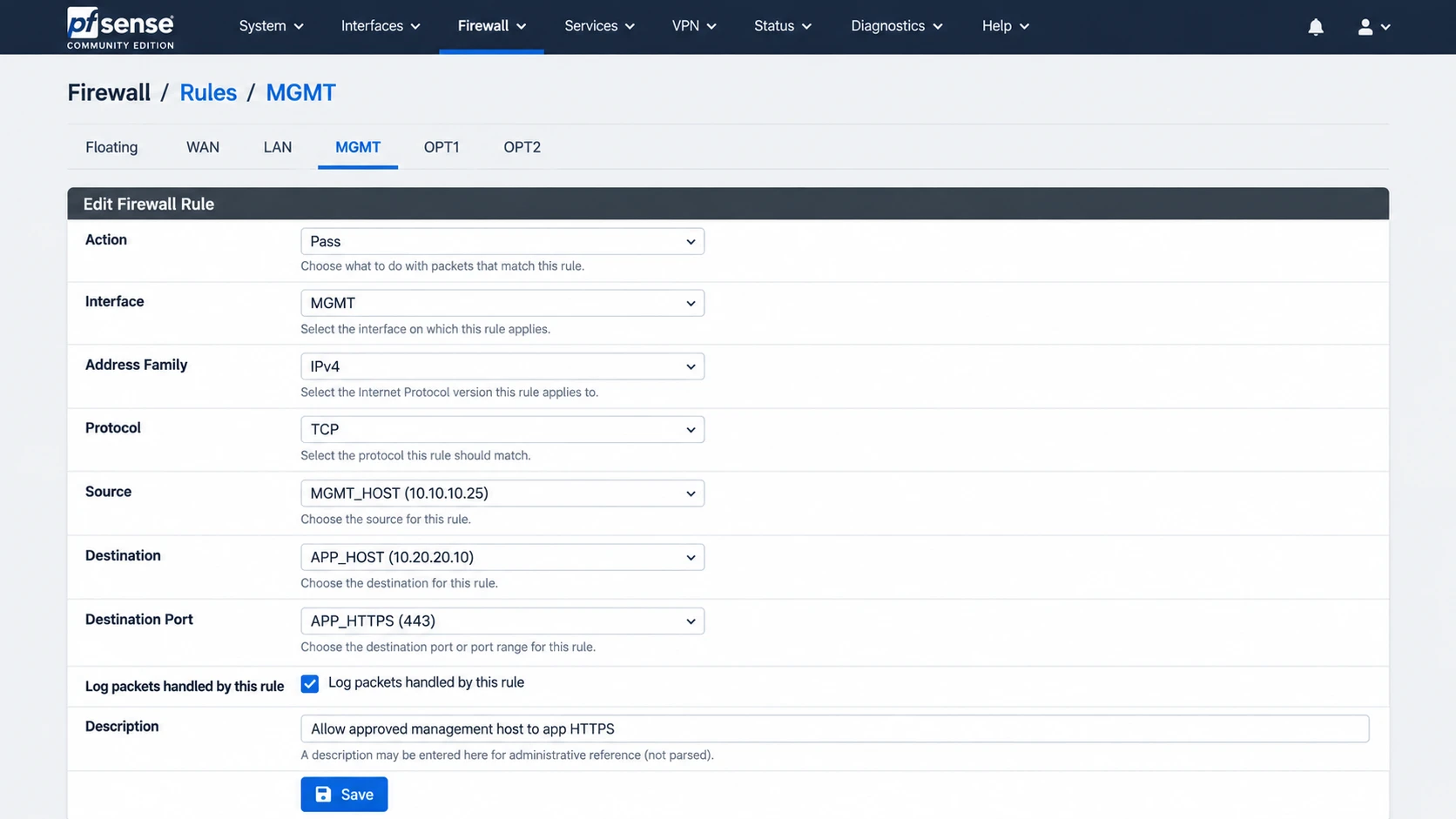Image resolution: width=1456 pixels, height=819 pixels.
Task: Open the notifications bell icon
Action: tap(1316, 27)
